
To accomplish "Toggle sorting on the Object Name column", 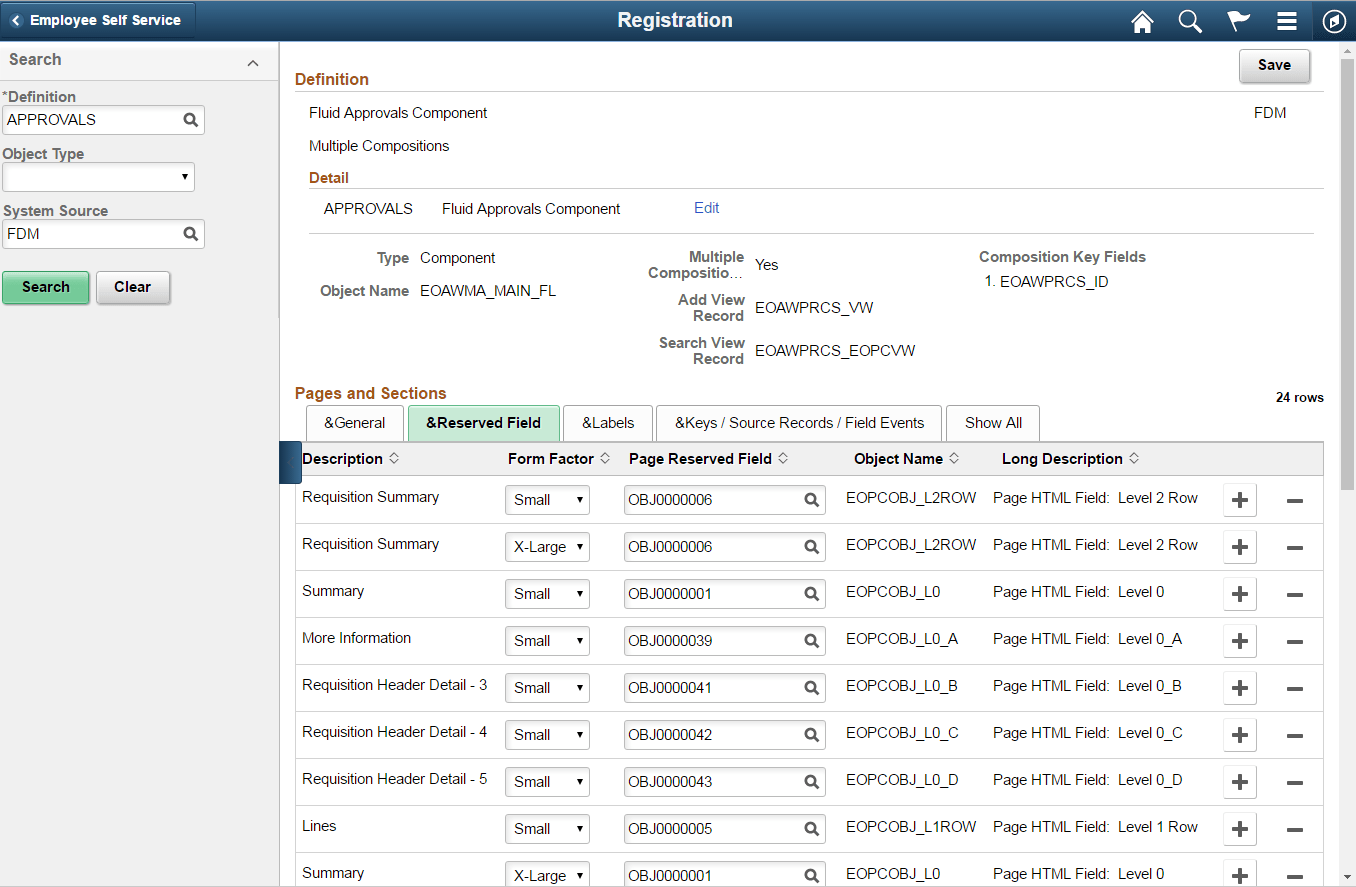I will tap(954, 458).
